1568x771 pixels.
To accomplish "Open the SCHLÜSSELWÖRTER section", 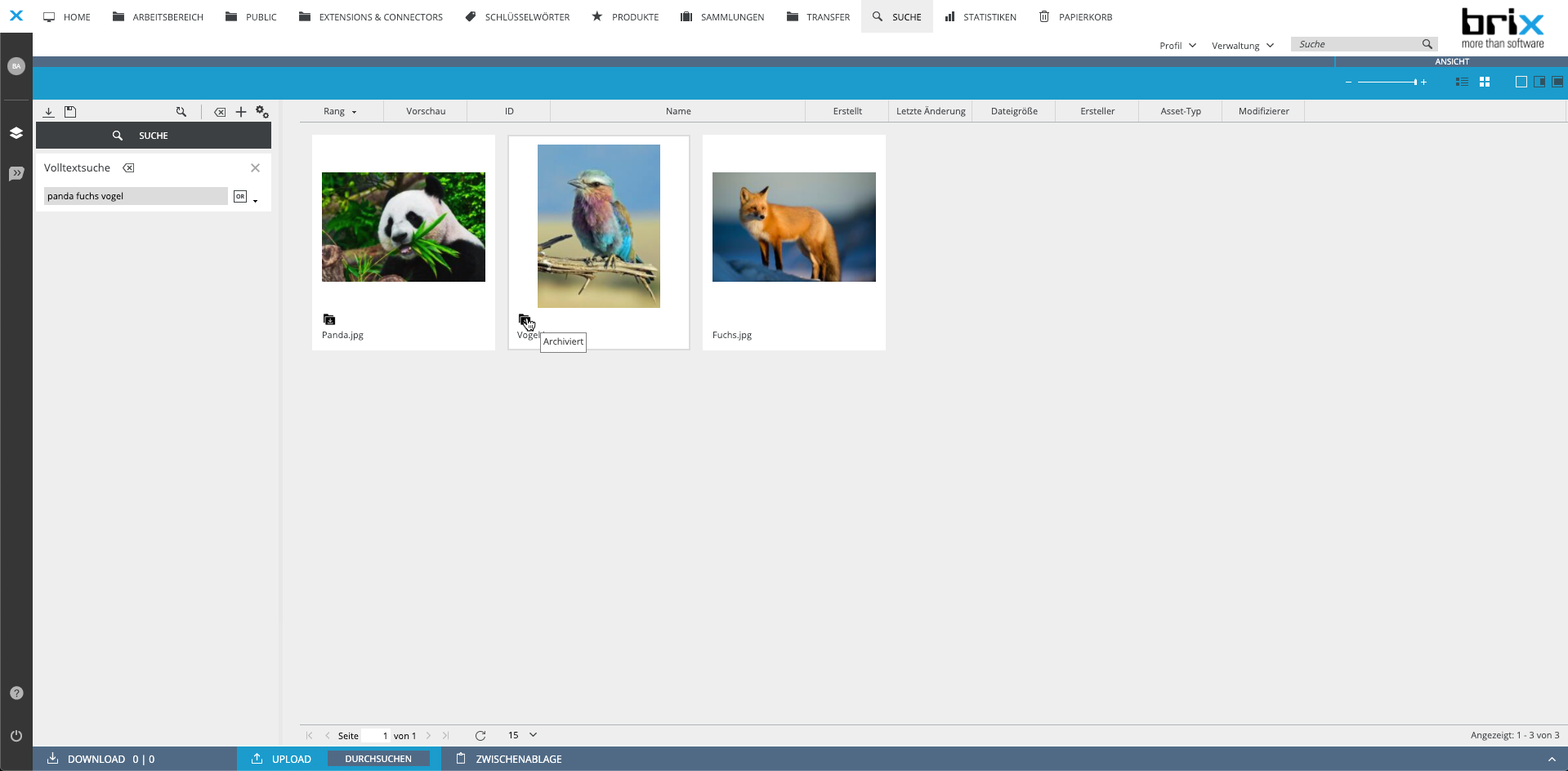I will tap(517, 16).
